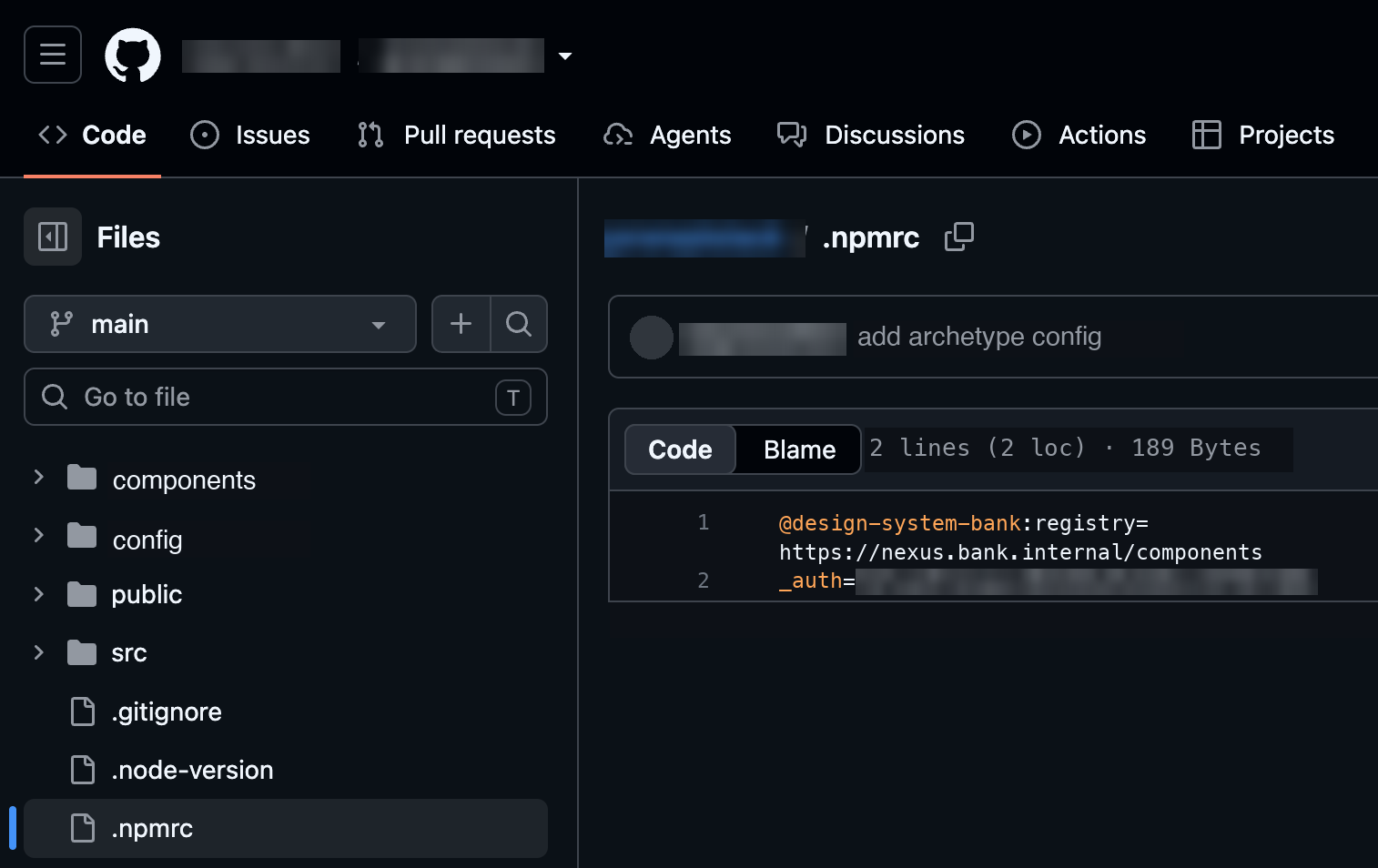Switch to the Agents tab
This screenshot has width=1378, height=868.
[667, 135]
